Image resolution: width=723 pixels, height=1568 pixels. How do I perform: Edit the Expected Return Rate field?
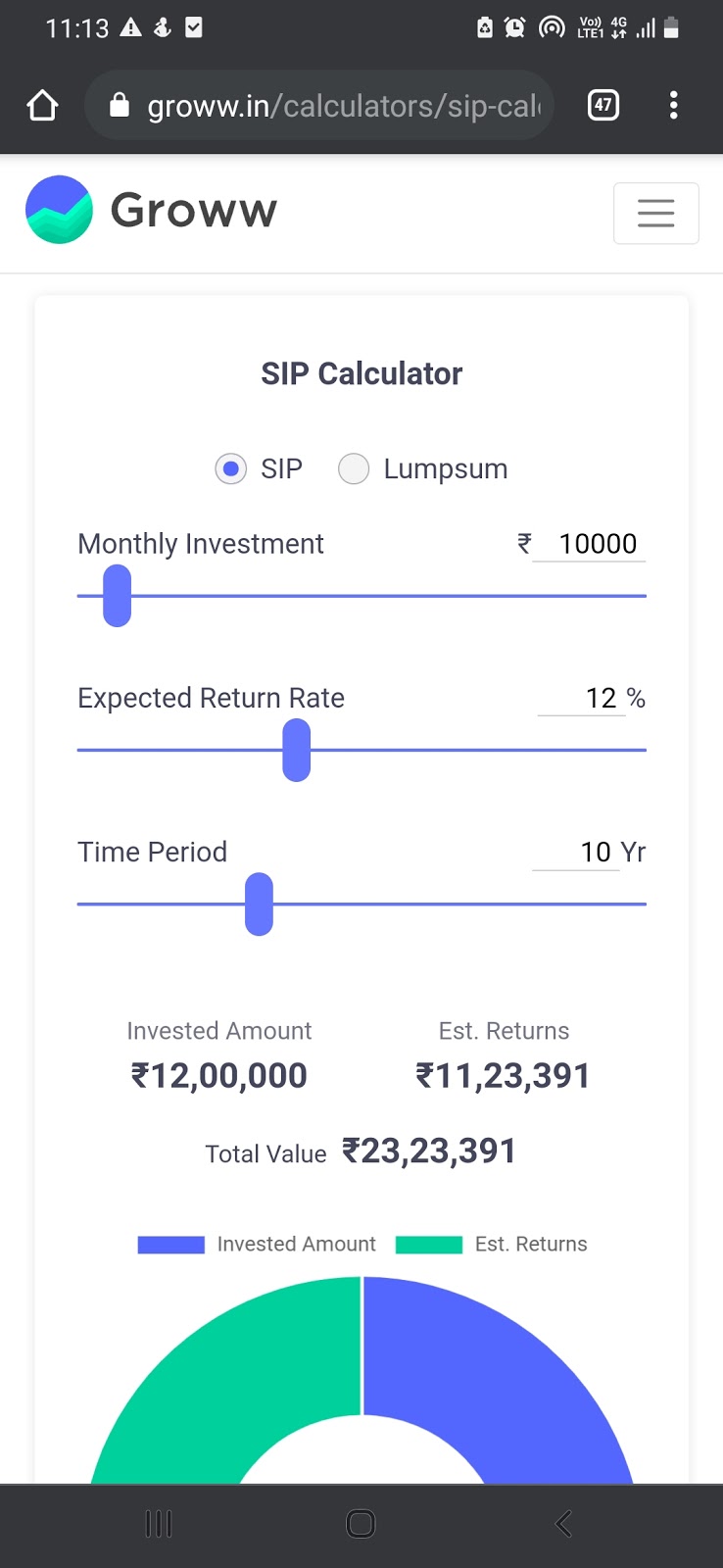coord(582,698)
